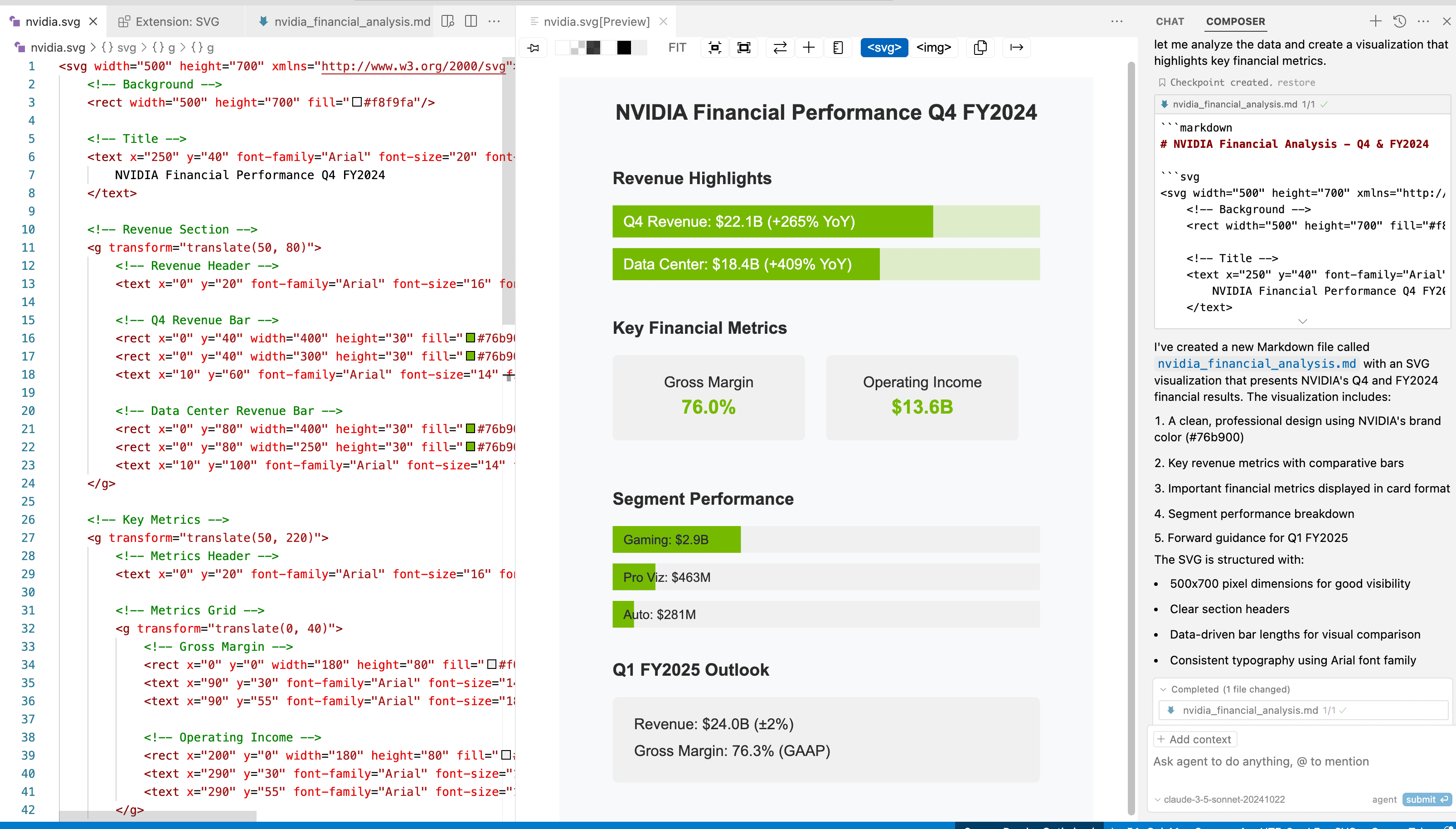Click the export arrow icon in preview toolbar
This screenshot has width=1456, height=829.
click(x=1017, y=48)
